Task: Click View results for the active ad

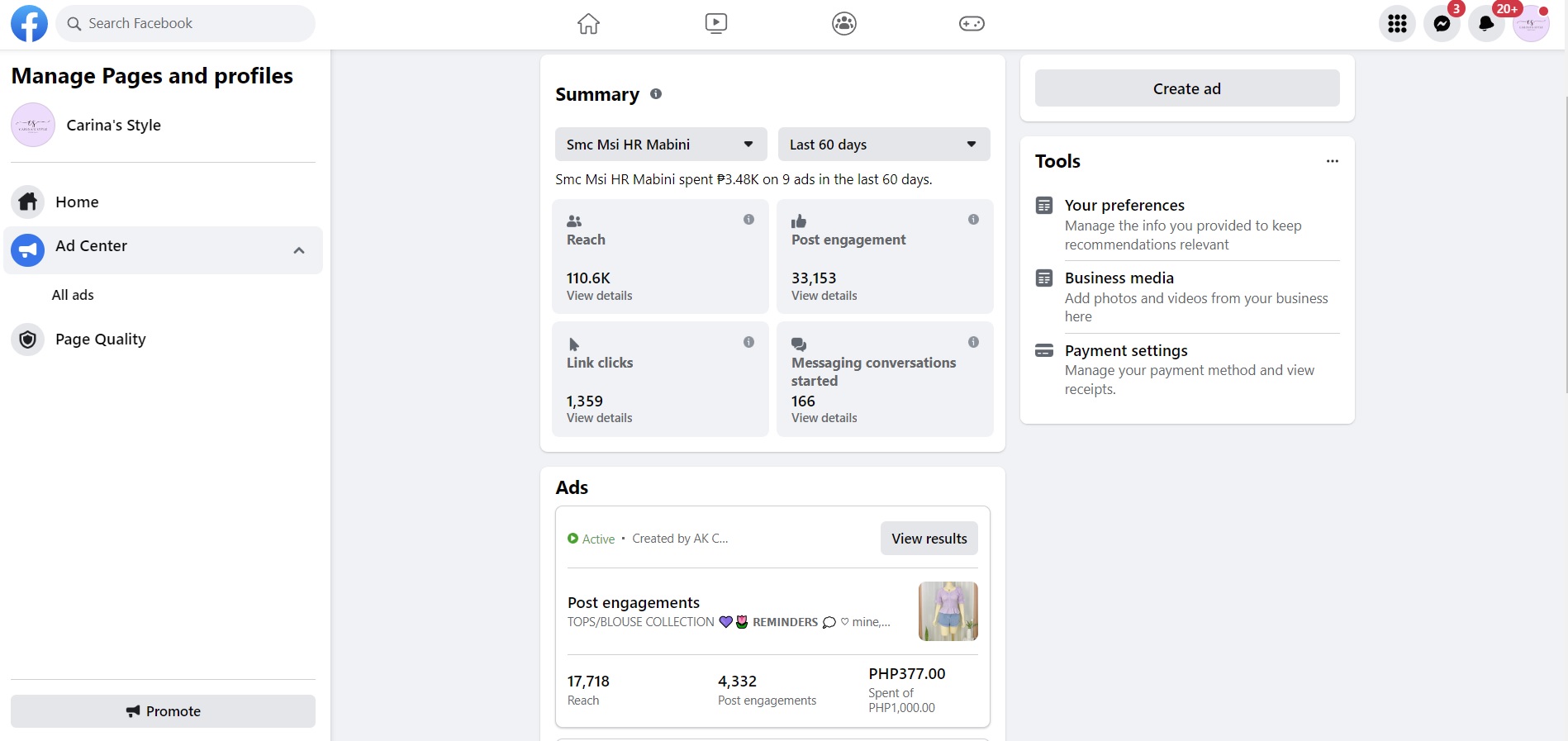Action: [x=929, y=539]
